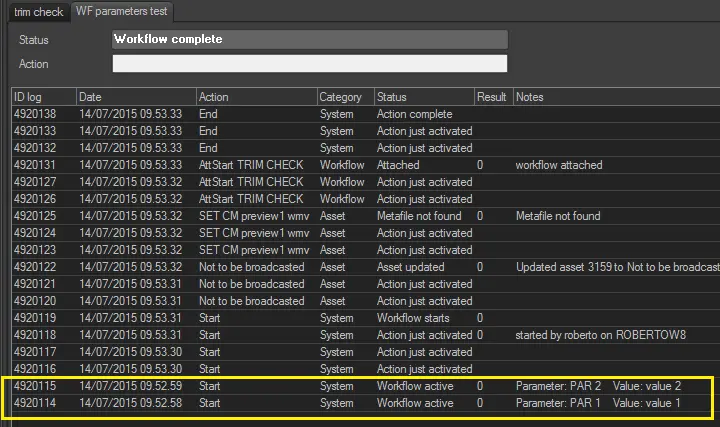
Task: Sort the log by Date column header
Action: pos(135,97)
